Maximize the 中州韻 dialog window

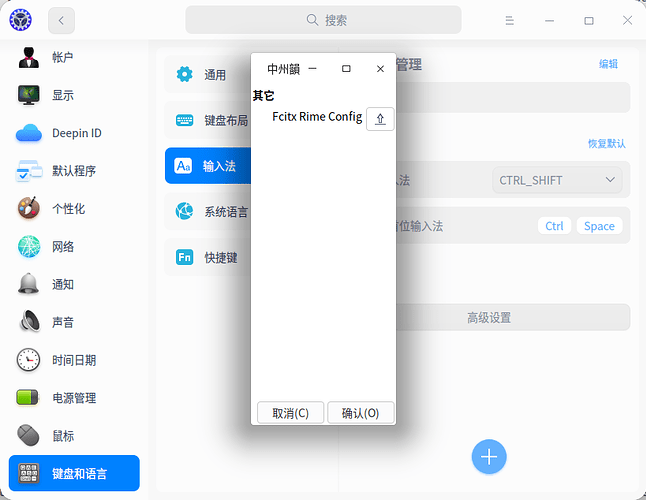[346, 69]
